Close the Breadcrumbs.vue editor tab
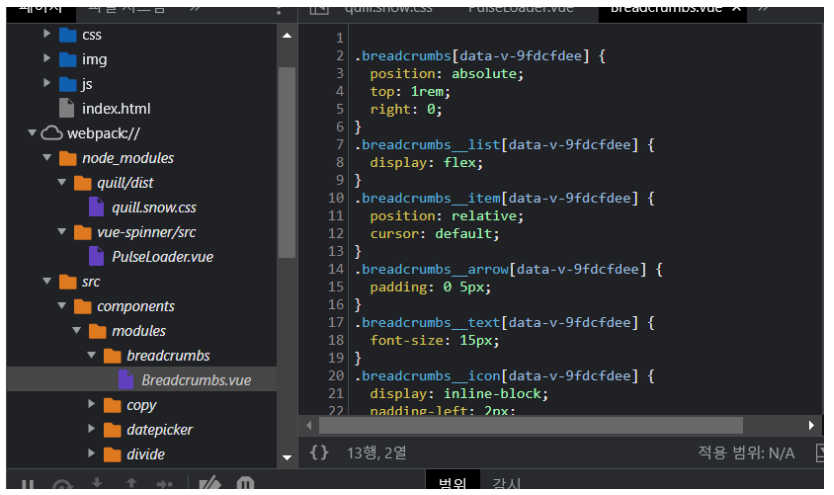Viewport: 834px width, 495px height. 737,8
